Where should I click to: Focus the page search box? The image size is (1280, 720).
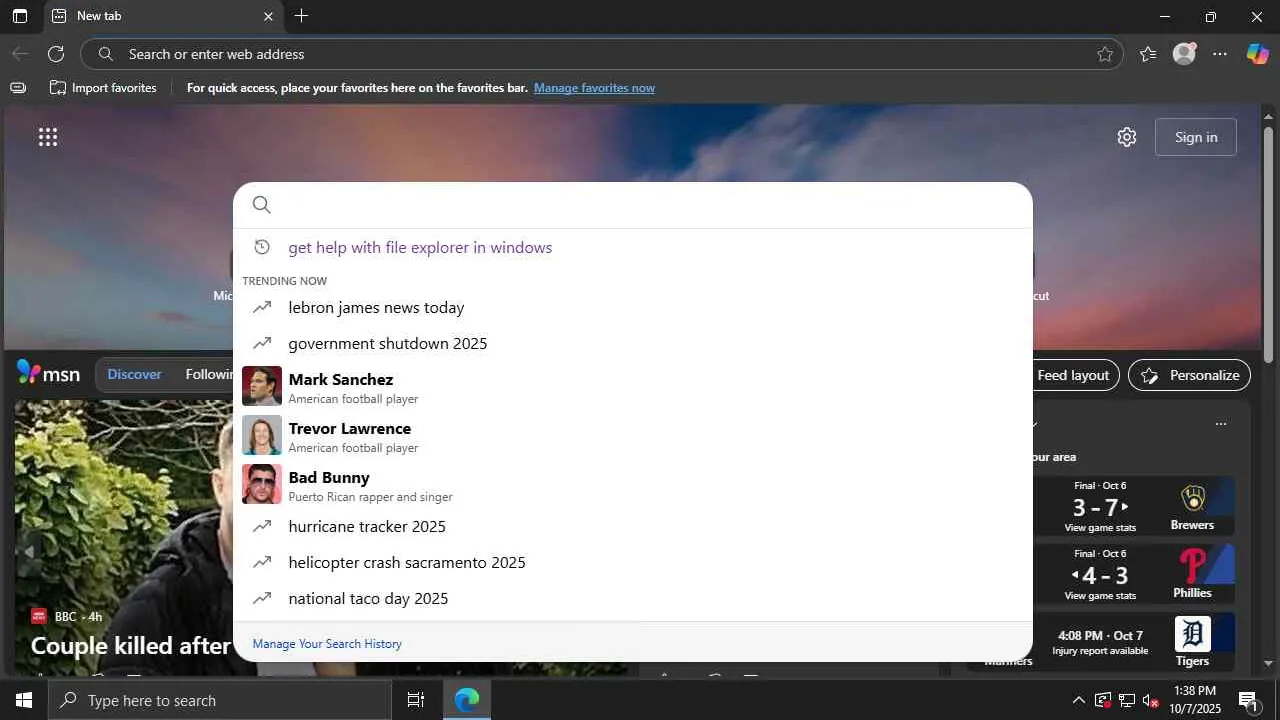(633, 205)
